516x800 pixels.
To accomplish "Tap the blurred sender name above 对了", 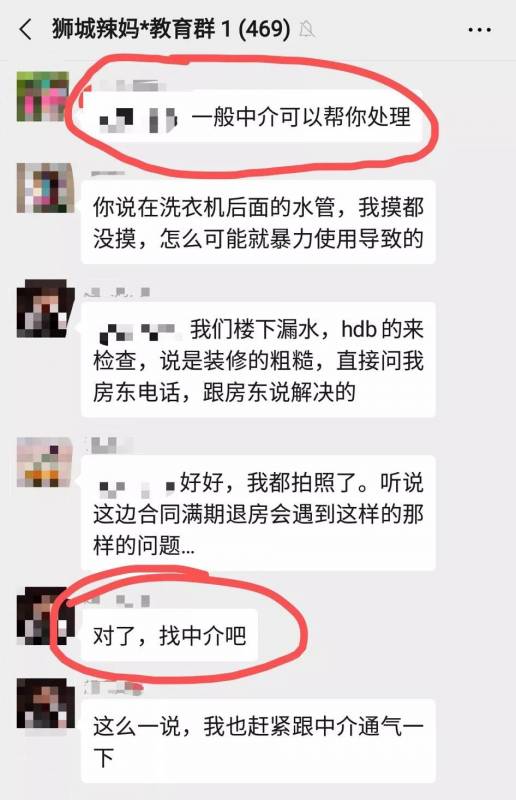I will tap(120, 601).
